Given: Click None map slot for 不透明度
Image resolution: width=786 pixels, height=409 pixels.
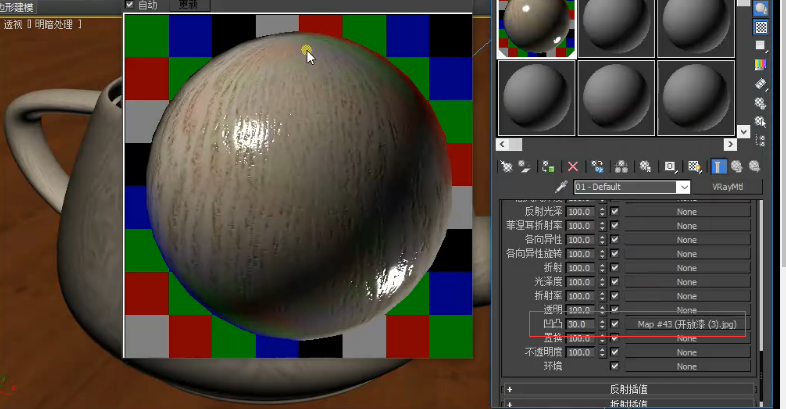Looking at the screenshot, I should 686,352.
